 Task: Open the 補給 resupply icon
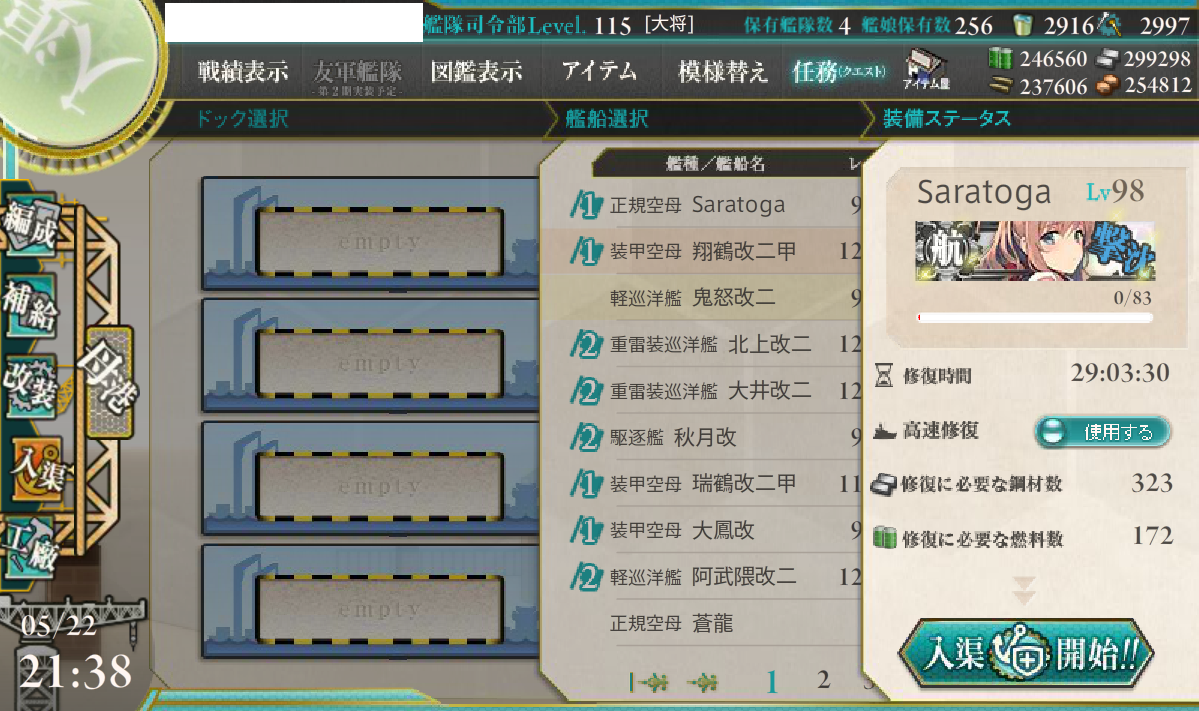(31, 306)
